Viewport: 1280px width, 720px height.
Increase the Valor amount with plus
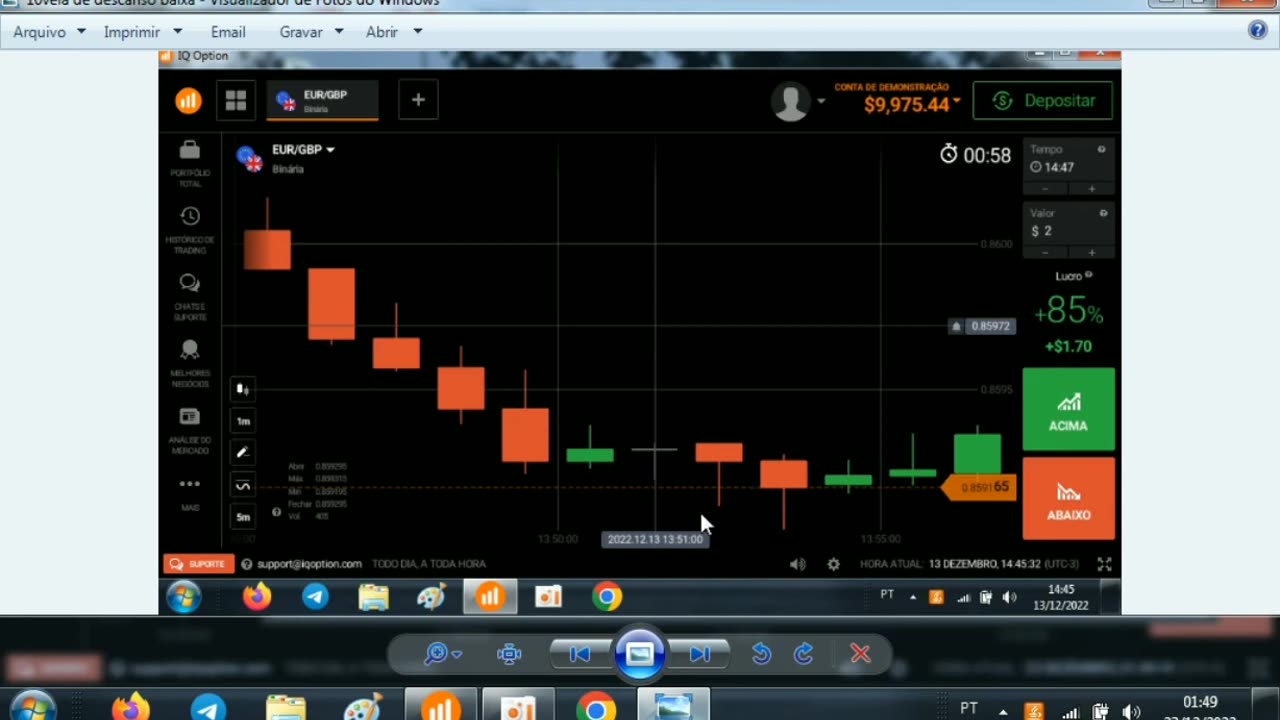1091,253
